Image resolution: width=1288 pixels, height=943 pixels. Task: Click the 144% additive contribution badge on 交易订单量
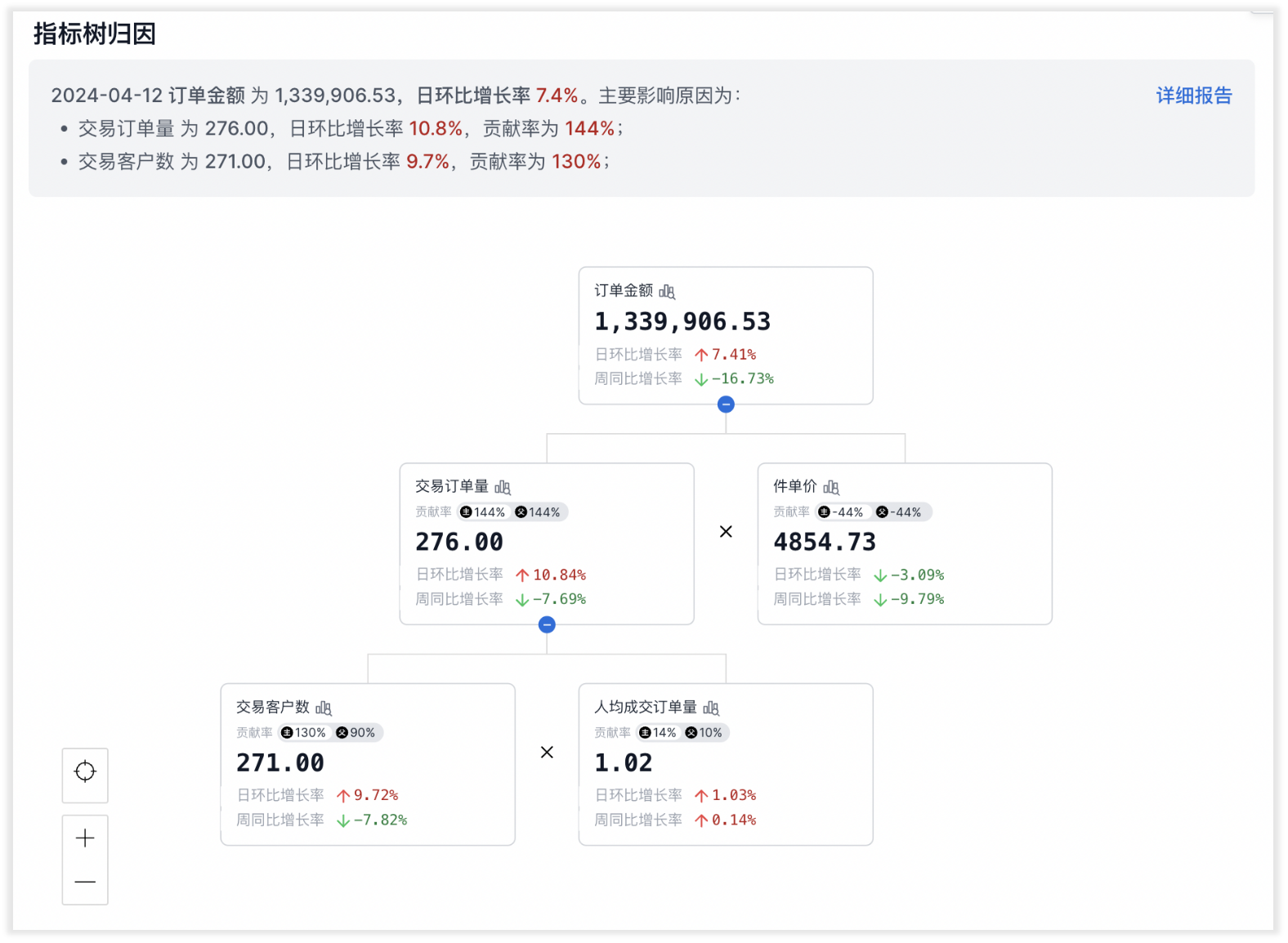click(483, 512)
